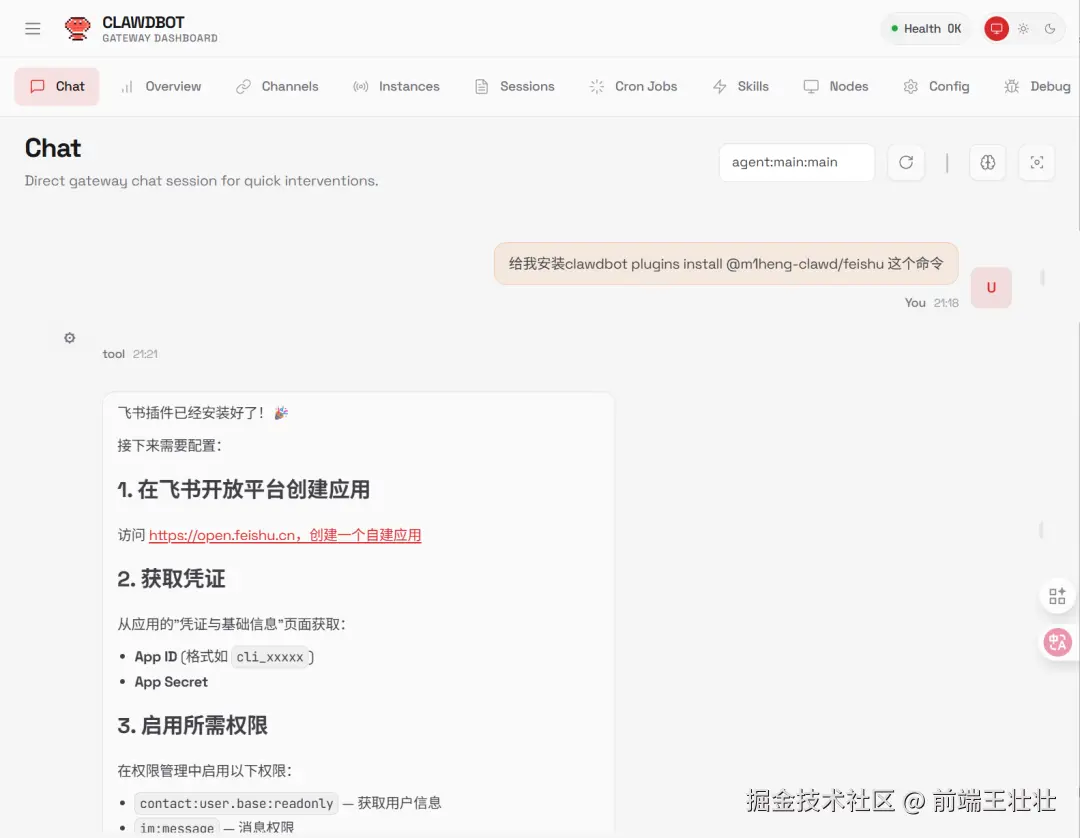Click the grid-plus floating button

(1057, 596)
